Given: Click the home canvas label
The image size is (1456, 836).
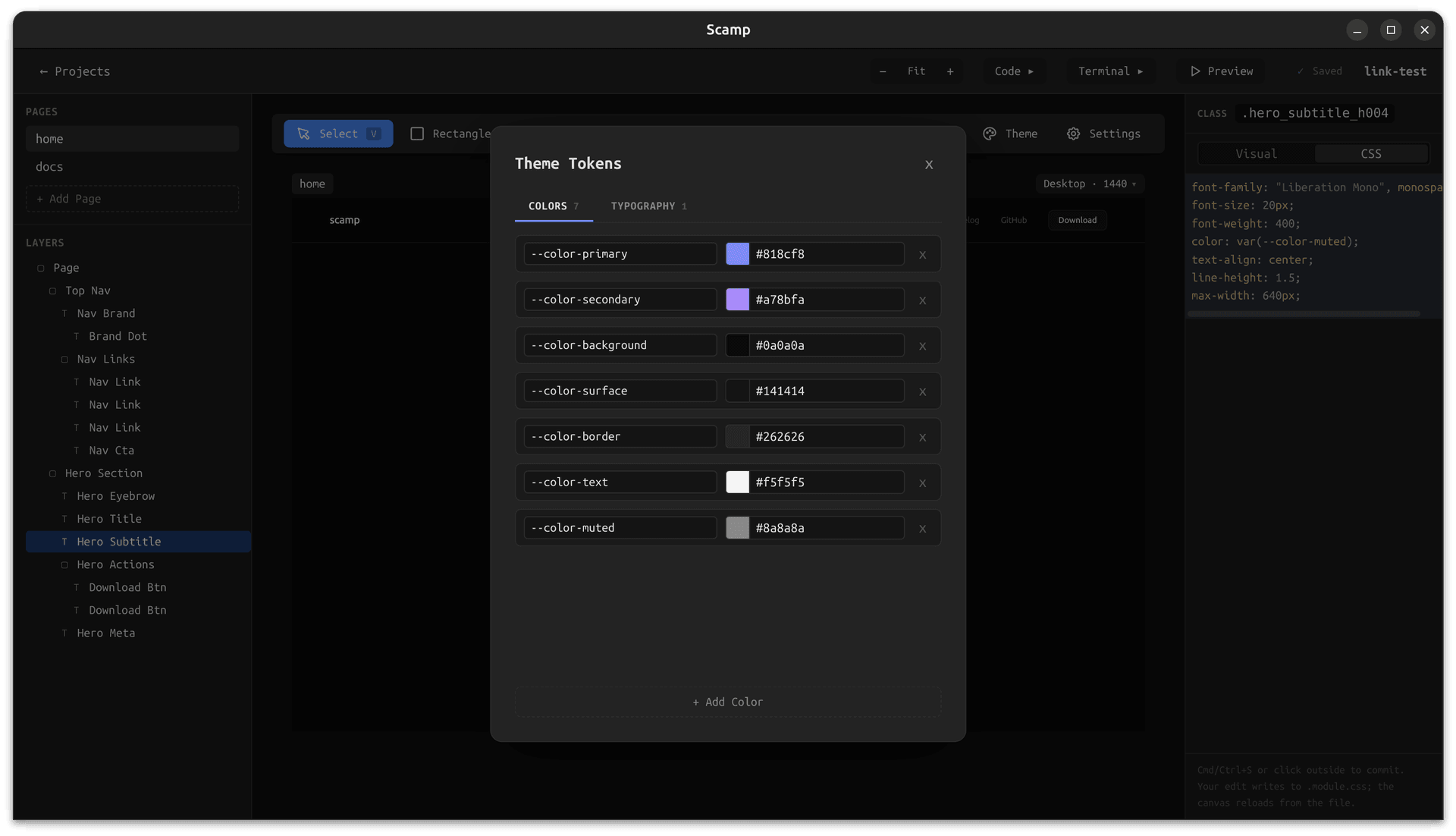Looking at the screenshot, I should tap(312, 184).
